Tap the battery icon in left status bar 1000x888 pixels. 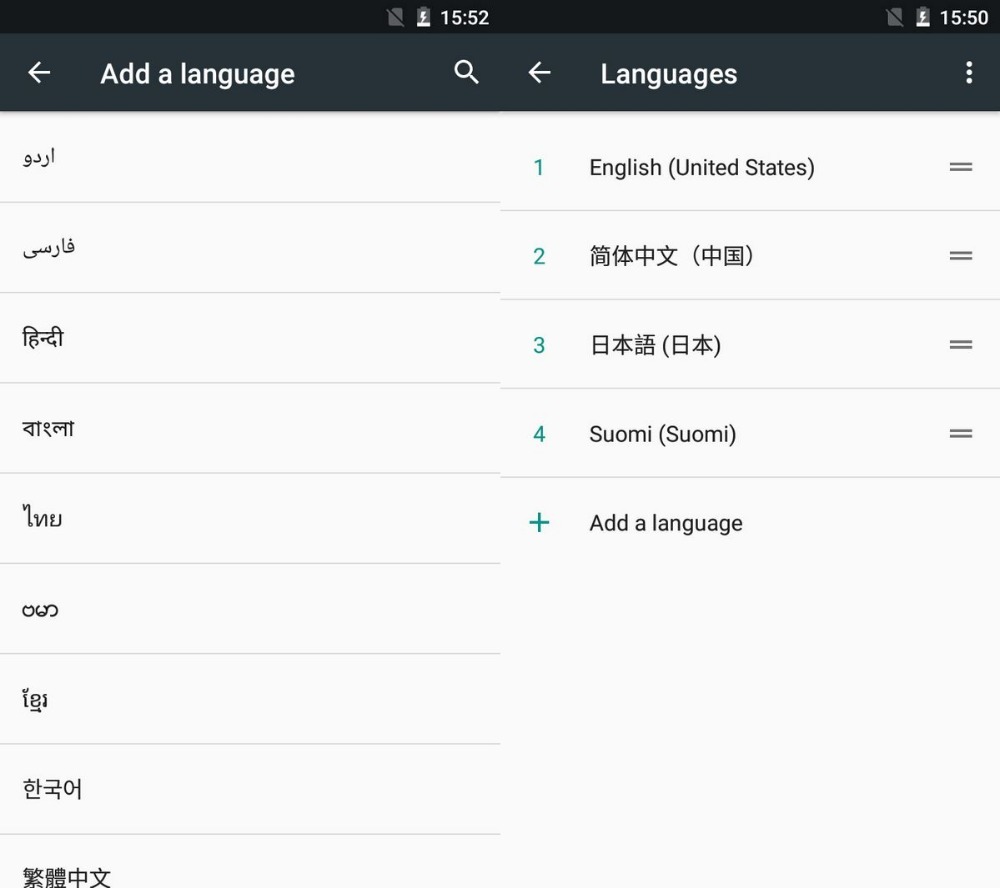423,18
